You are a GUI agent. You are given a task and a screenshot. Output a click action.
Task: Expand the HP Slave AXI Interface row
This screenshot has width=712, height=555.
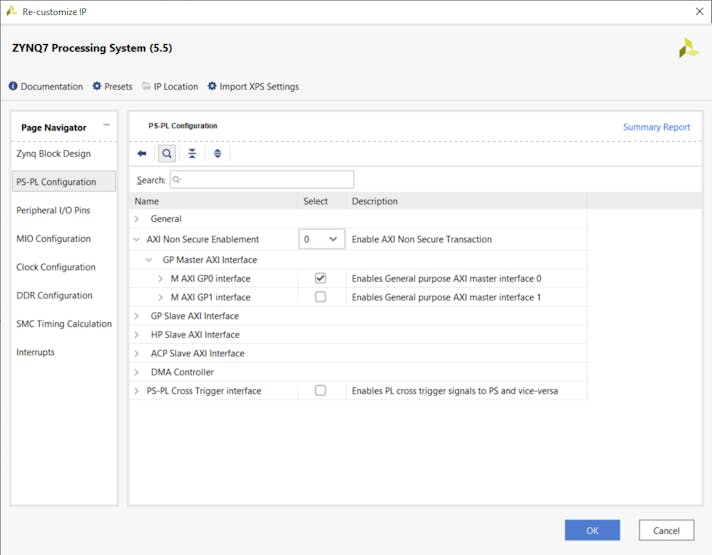pyautogui.click(x=137, y=335)
